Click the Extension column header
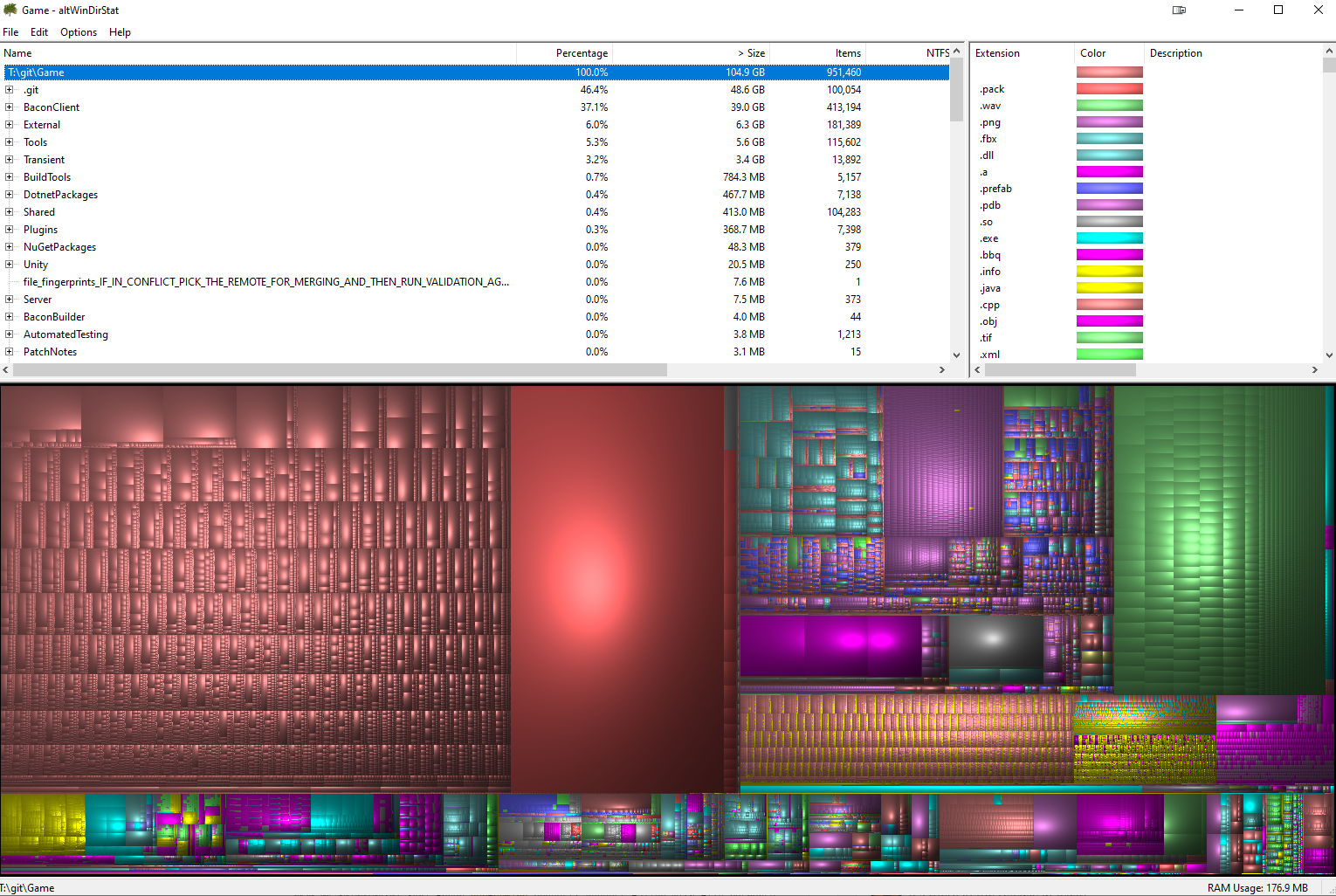This screenshot has height=896, width=1336. click(x=997, y=53)
